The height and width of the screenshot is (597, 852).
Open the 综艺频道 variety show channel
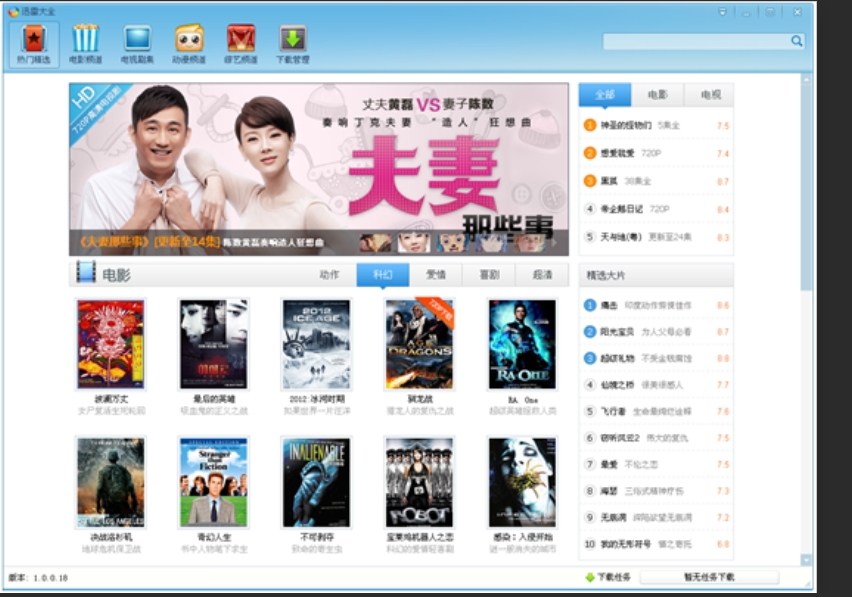coord(241,44)
